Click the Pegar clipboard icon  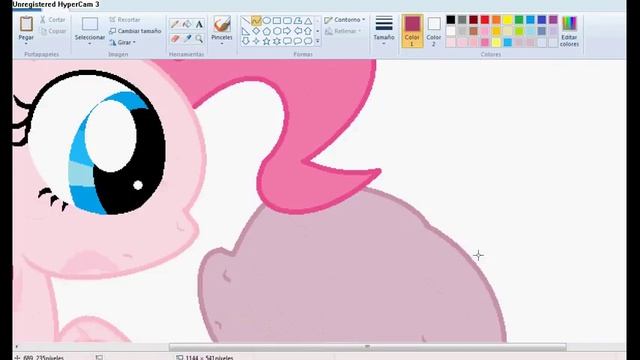(26, 24)
